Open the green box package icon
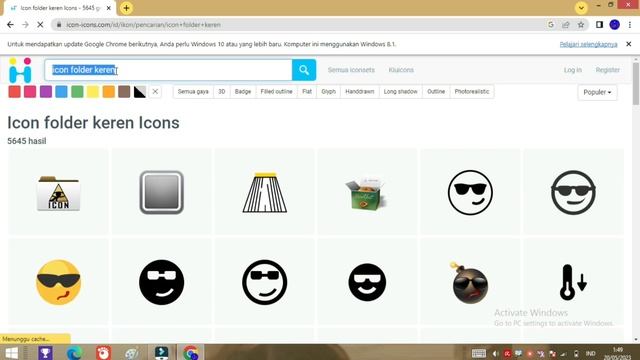 [x=367, y=192]
